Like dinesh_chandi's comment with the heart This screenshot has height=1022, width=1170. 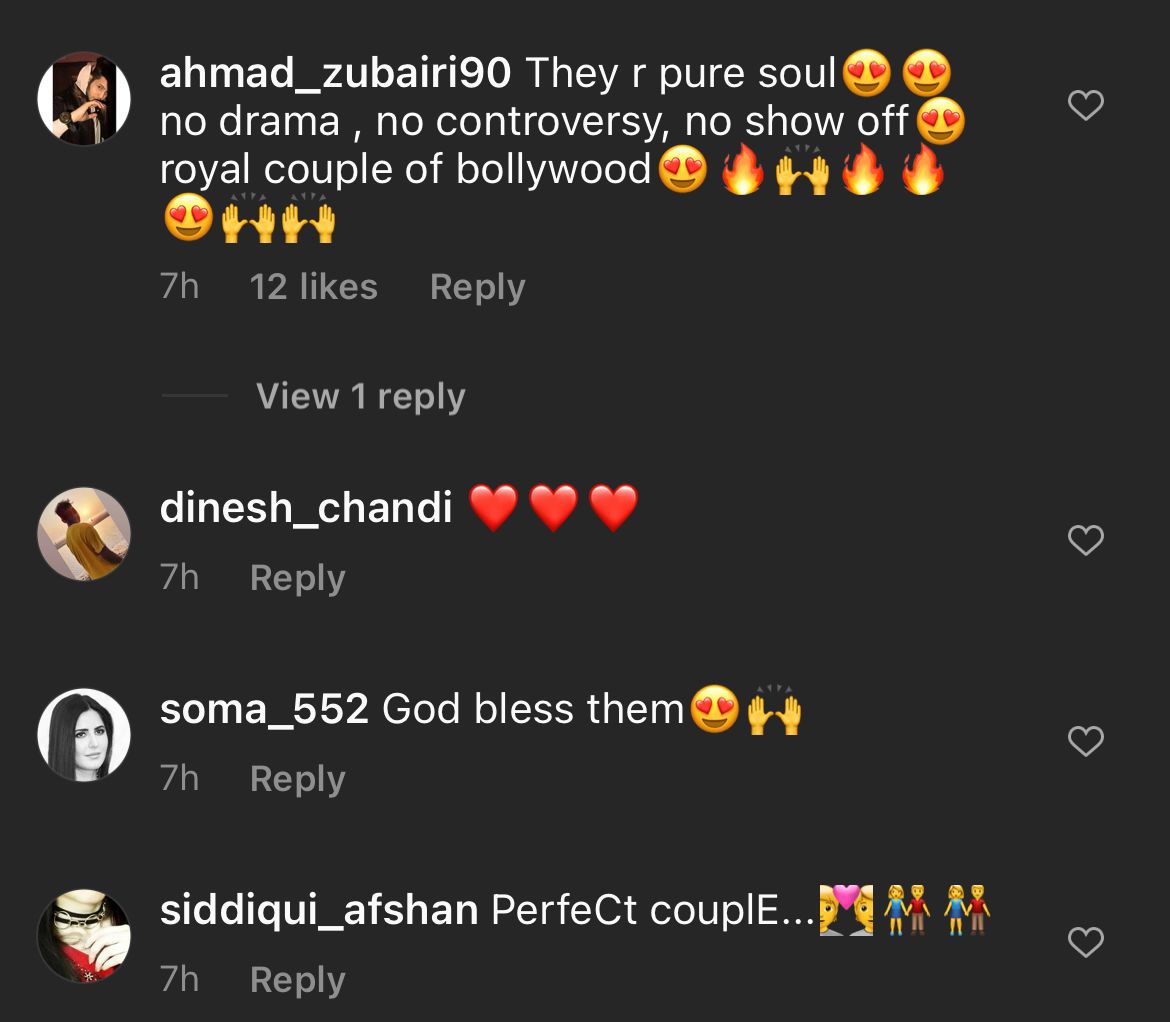pos(1086,540)
